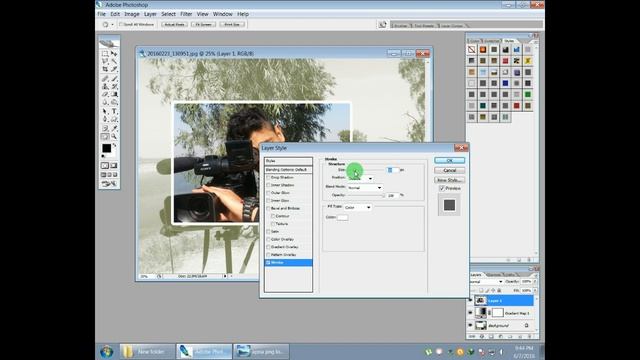Select the Slice tool
This screenshot has height=360, width=640.
pos(114,69)
